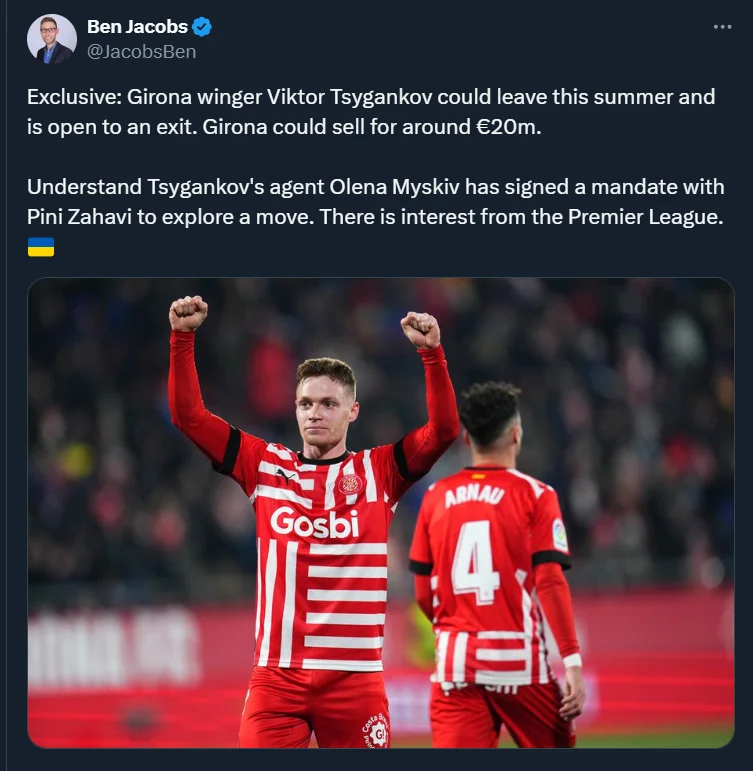
Task: Click the blue verified checkmark badge
Action: [x=201, y=27]
